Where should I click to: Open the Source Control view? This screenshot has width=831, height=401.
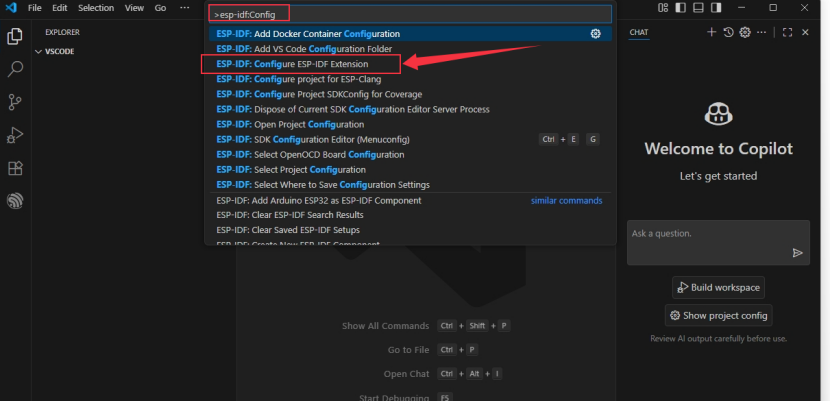(15, 102)
